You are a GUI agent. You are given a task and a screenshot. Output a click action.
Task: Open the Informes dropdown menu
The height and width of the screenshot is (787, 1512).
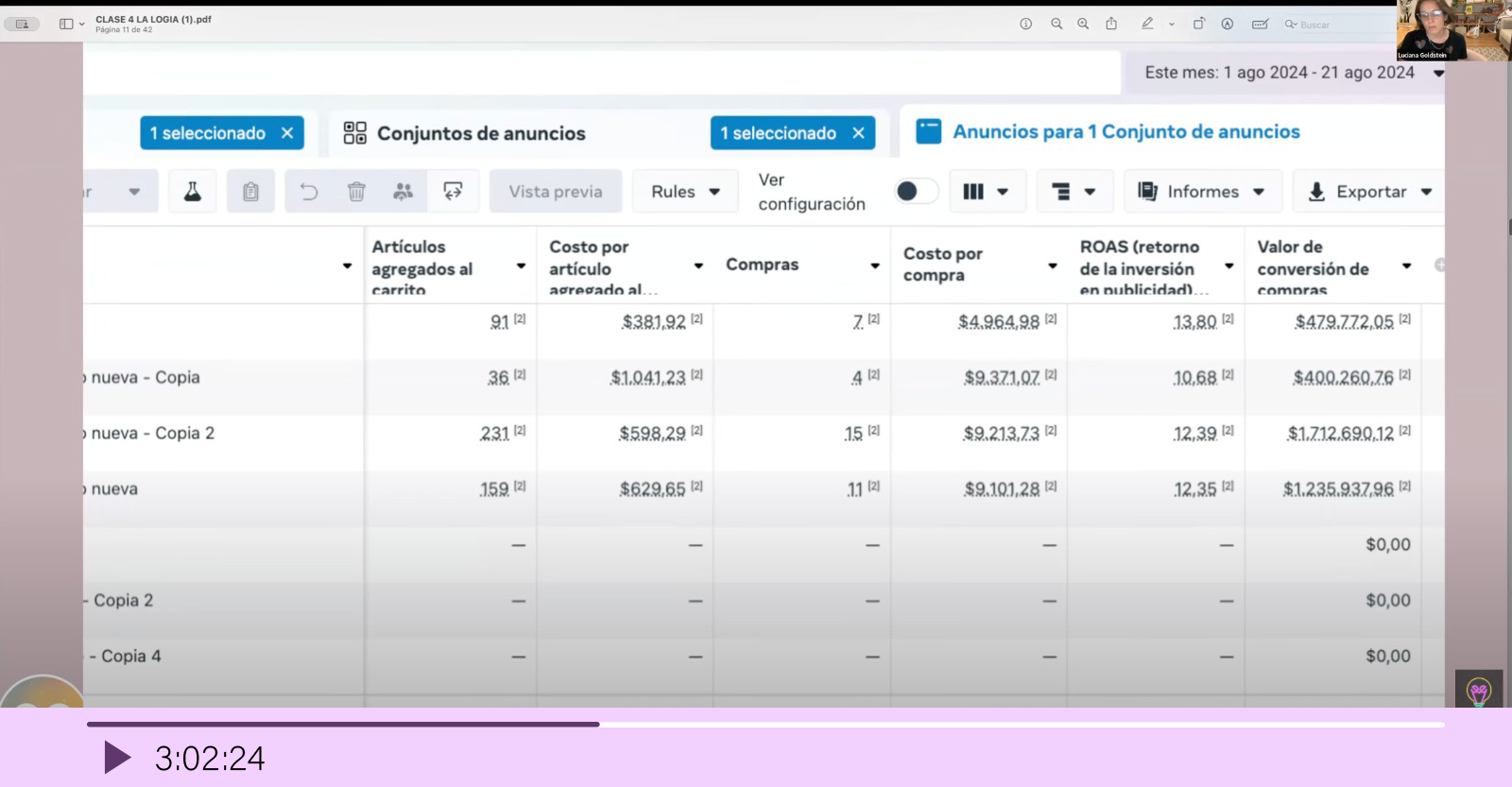(x=1202, y=192)
